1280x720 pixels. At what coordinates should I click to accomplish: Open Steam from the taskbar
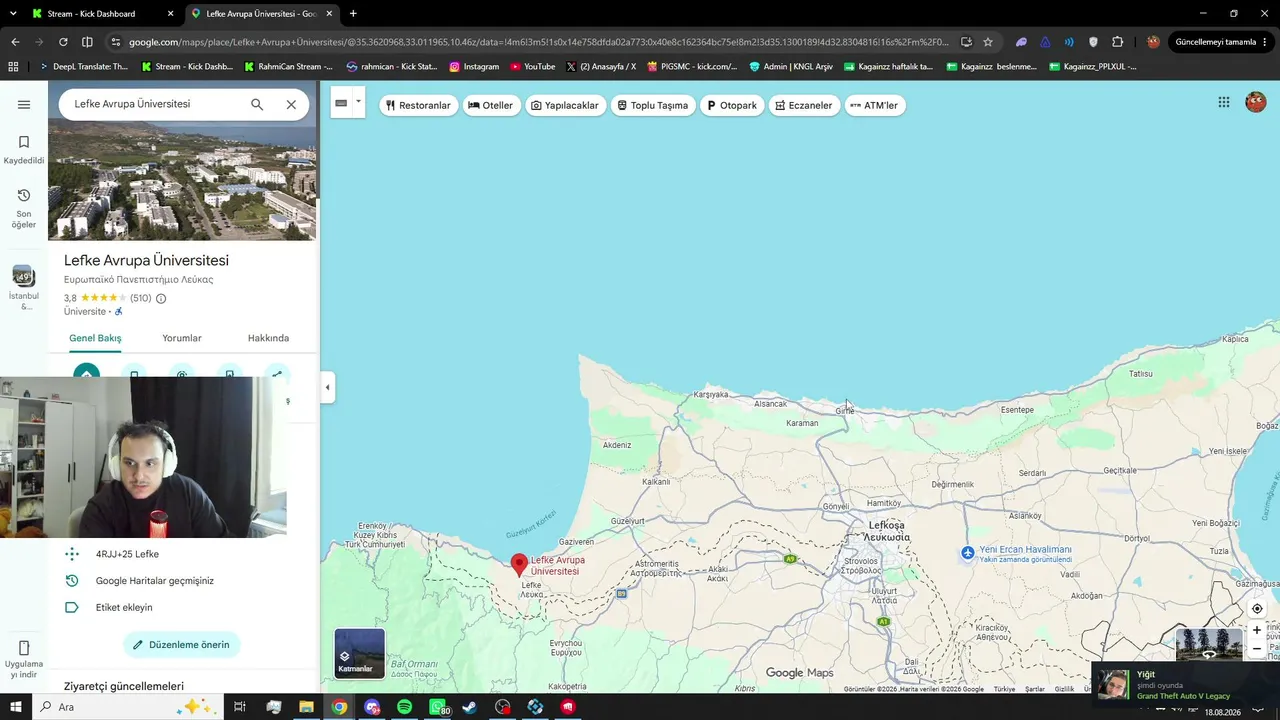(x=470, y=707)
